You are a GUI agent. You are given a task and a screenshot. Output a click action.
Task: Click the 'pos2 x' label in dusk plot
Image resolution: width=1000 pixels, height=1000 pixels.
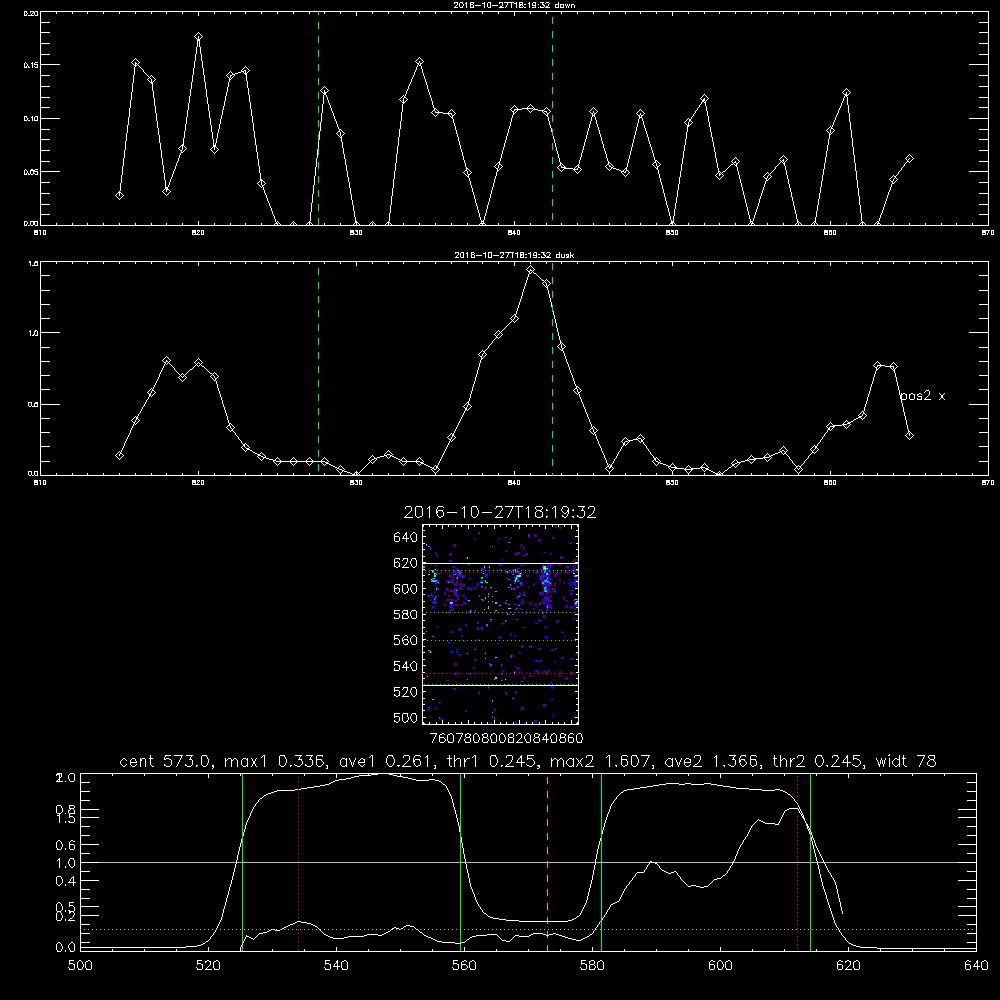coord(922,396)
